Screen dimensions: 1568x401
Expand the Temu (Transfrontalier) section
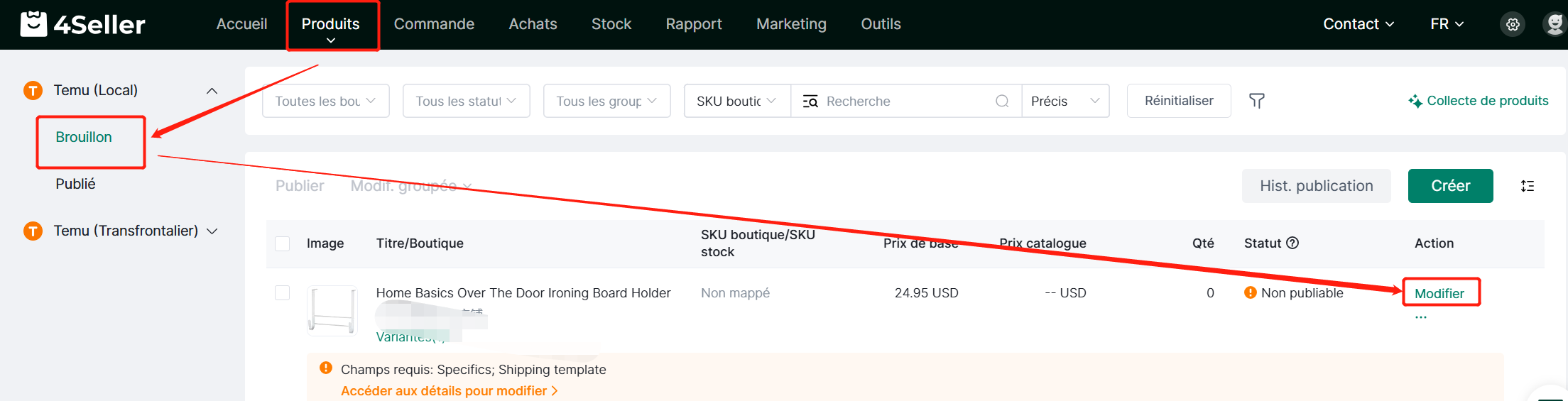212,231
